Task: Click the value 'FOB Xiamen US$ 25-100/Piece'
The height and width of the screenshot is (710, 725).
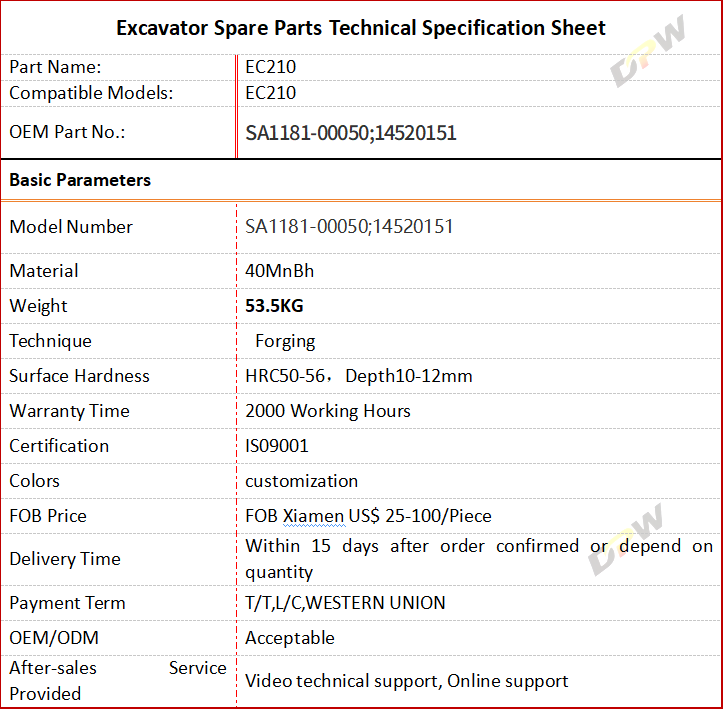Action: 368,516
